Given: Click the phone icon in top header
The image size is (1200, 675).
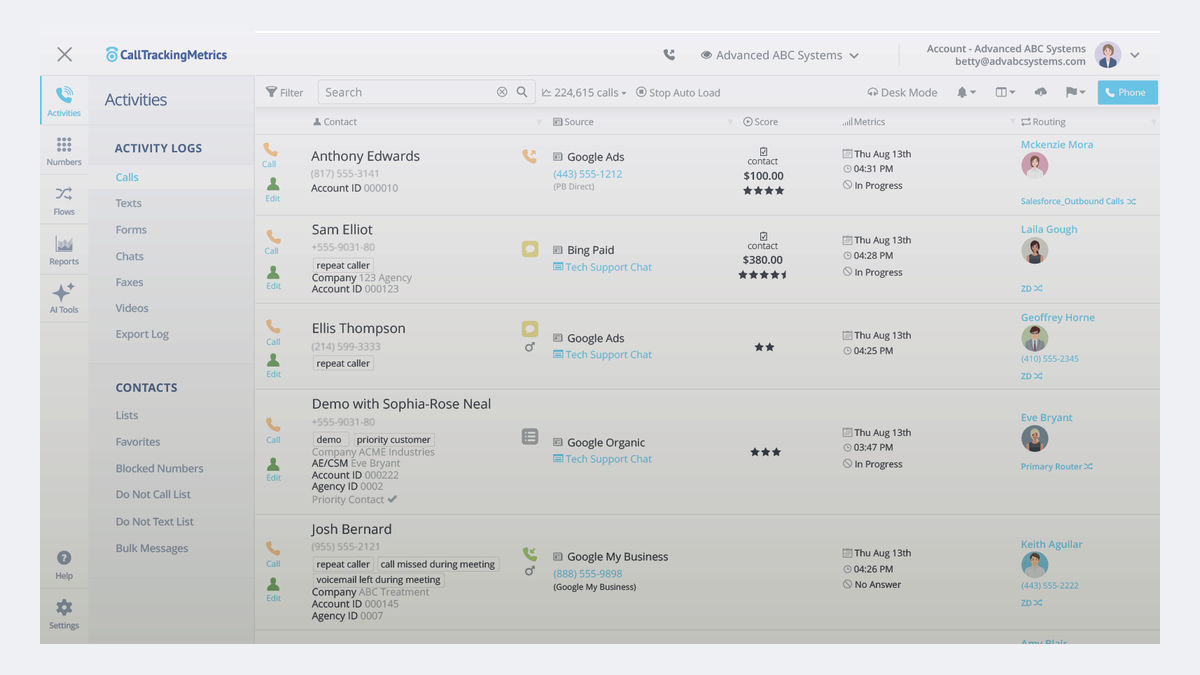Looking at the screenshot, I should pyautogui.click(x=669, y=55).
